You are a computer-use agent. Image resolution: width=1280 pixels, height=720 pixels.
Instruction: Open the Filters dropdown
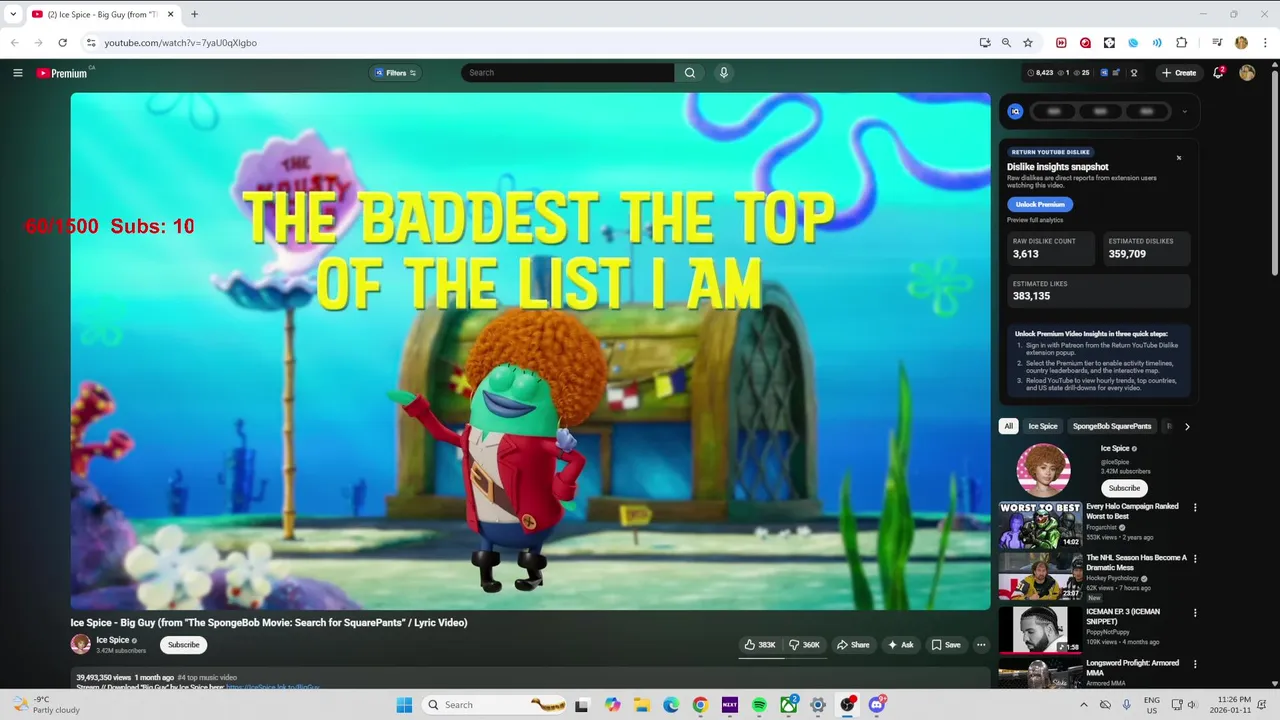tap(395, 73)
